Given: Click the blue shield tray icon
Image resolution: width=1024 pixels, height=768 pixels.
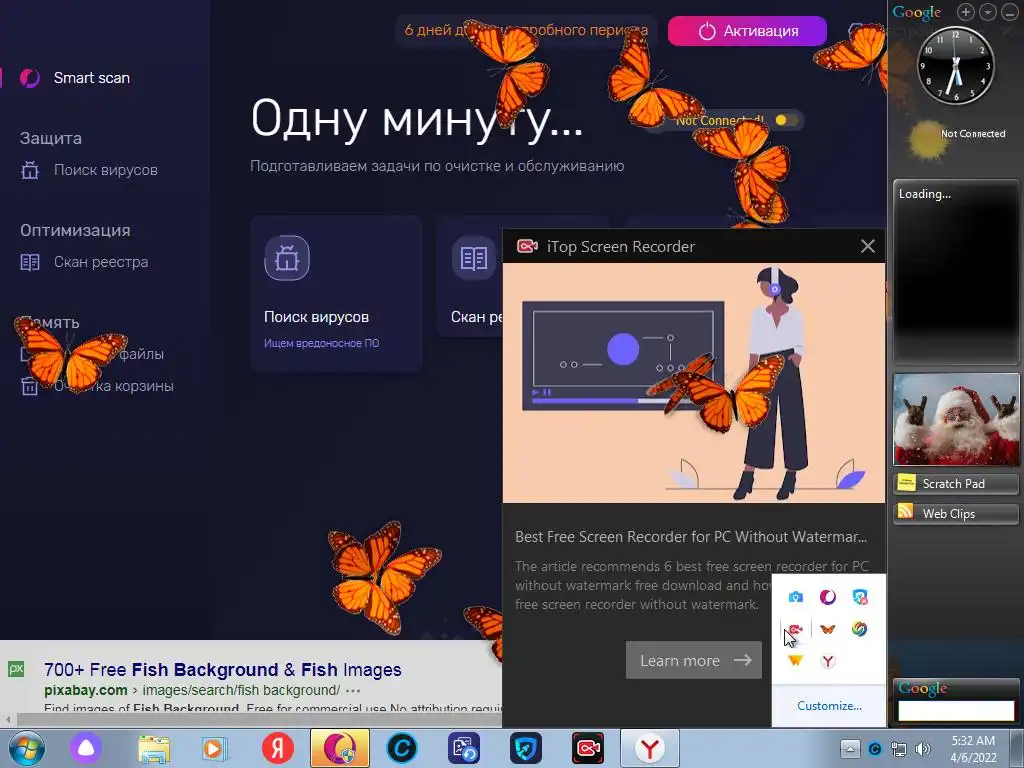Looking at the screenshot, I should click(x=859, y=597).
